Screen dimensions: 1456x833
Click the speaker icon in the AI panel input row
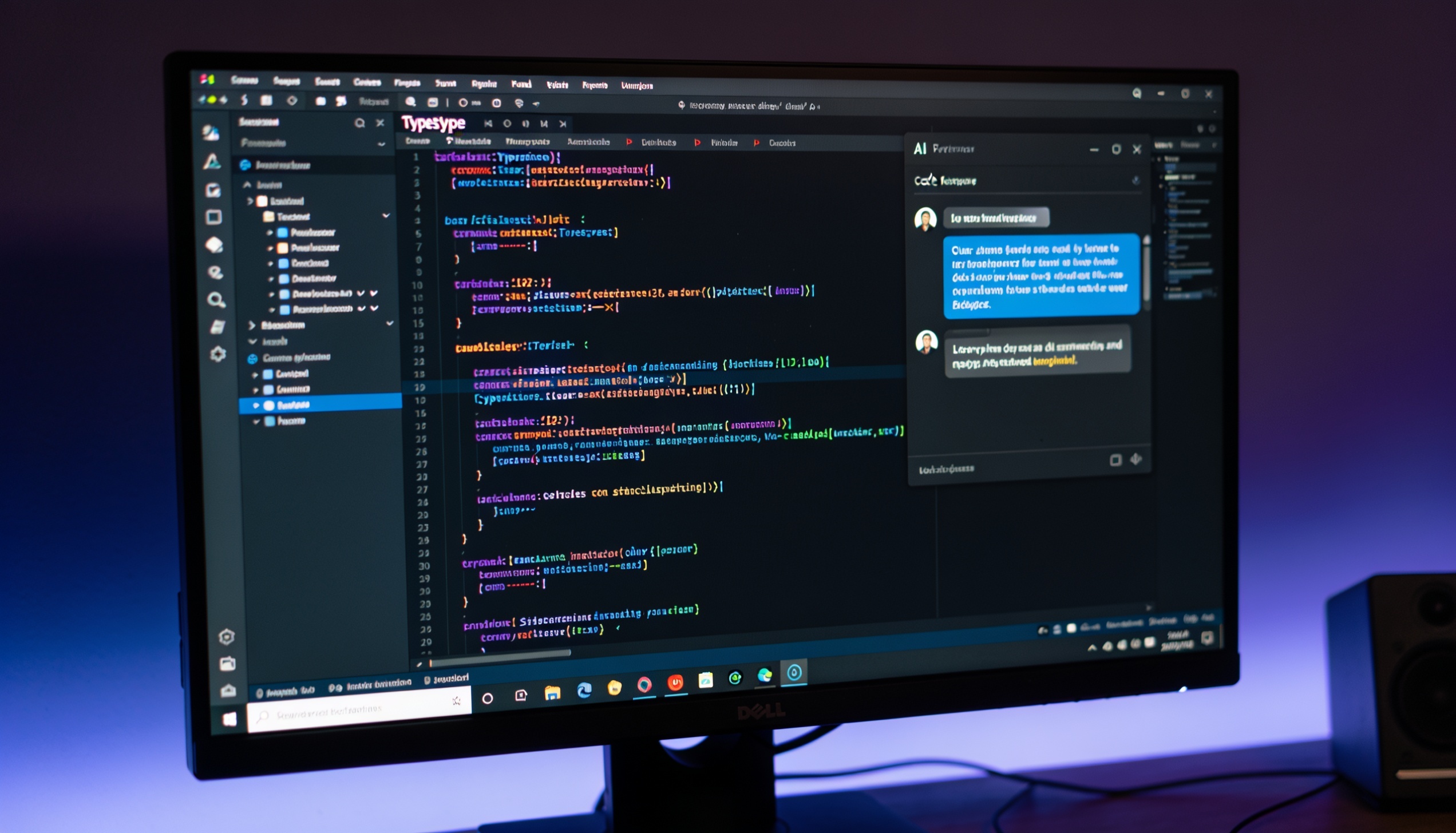(x=1135, y=459)
